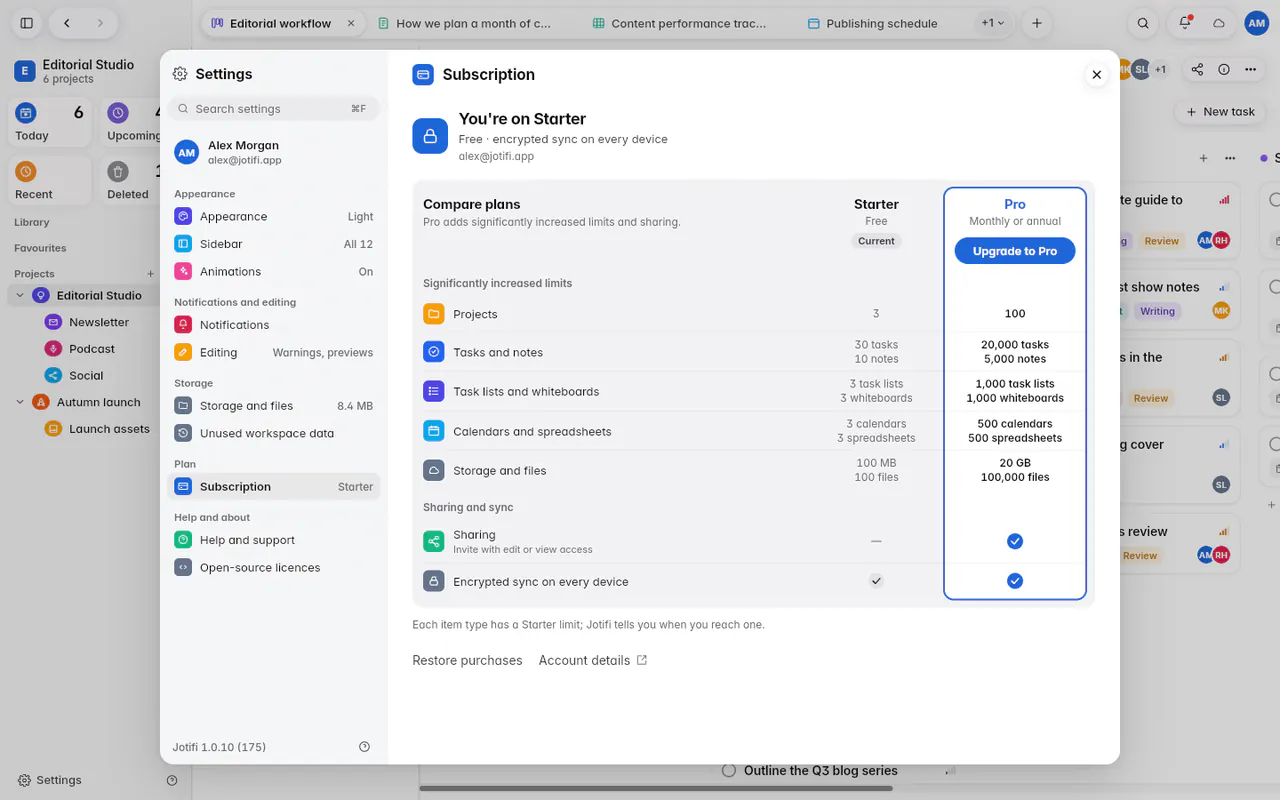
Task: Open Open-source licences section
Action: pyautogui.click(x=273, y=568)
